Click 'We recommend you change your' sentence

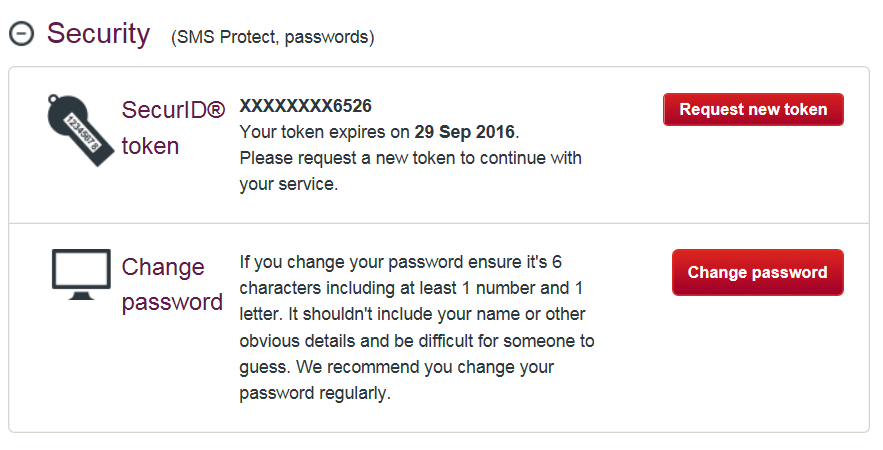[x=425, y=367]
